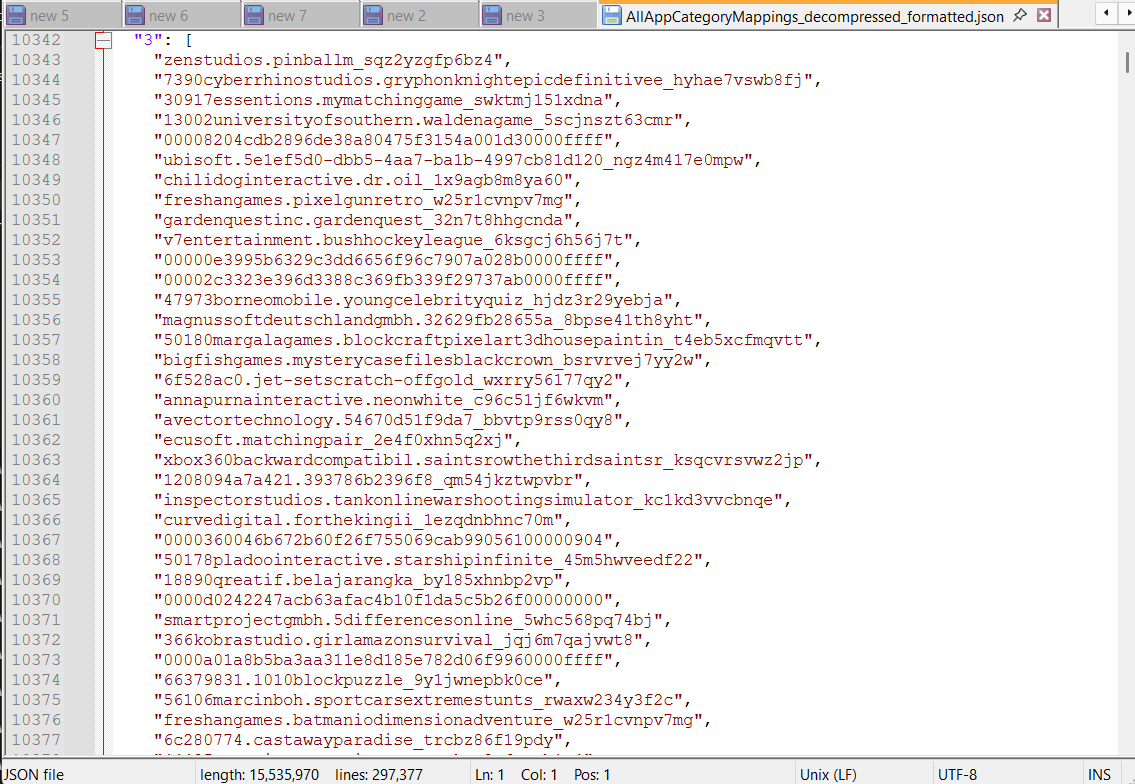Click the 50178pladoointeractive.starshipinfinite string

tap(428, 560)
